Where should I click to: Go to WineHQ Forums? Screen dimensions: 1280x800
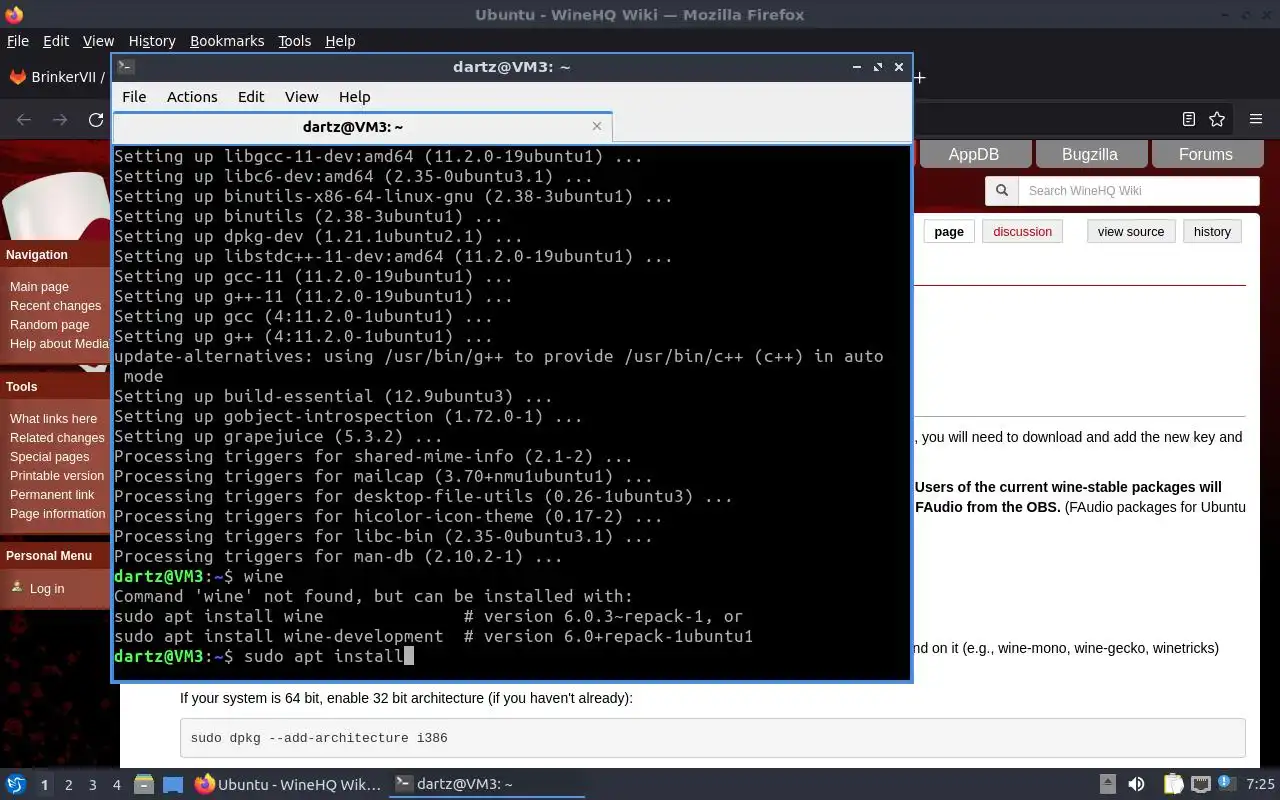[x=1205, y=154]
